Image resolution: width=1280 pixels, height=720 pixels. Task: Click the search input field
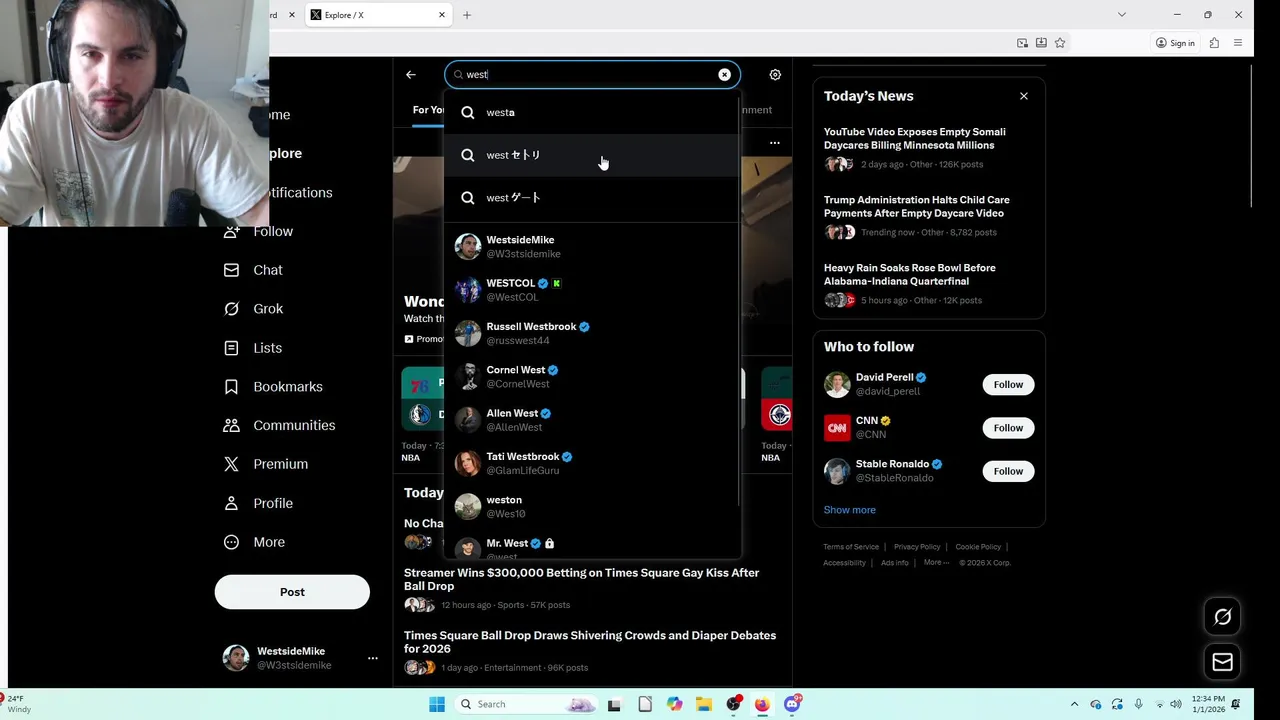point(590,74)
